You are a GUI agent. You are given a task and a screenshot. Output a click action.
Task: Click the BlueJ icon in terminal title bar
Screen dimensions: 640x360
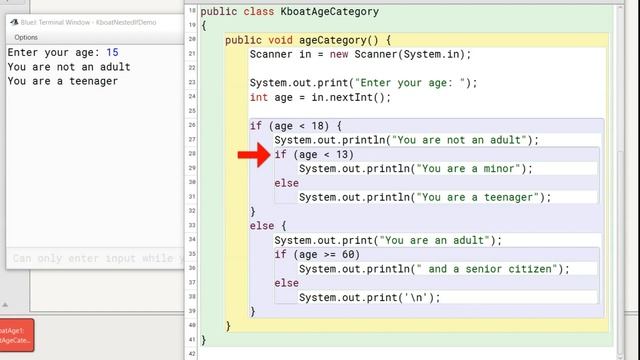14,22
